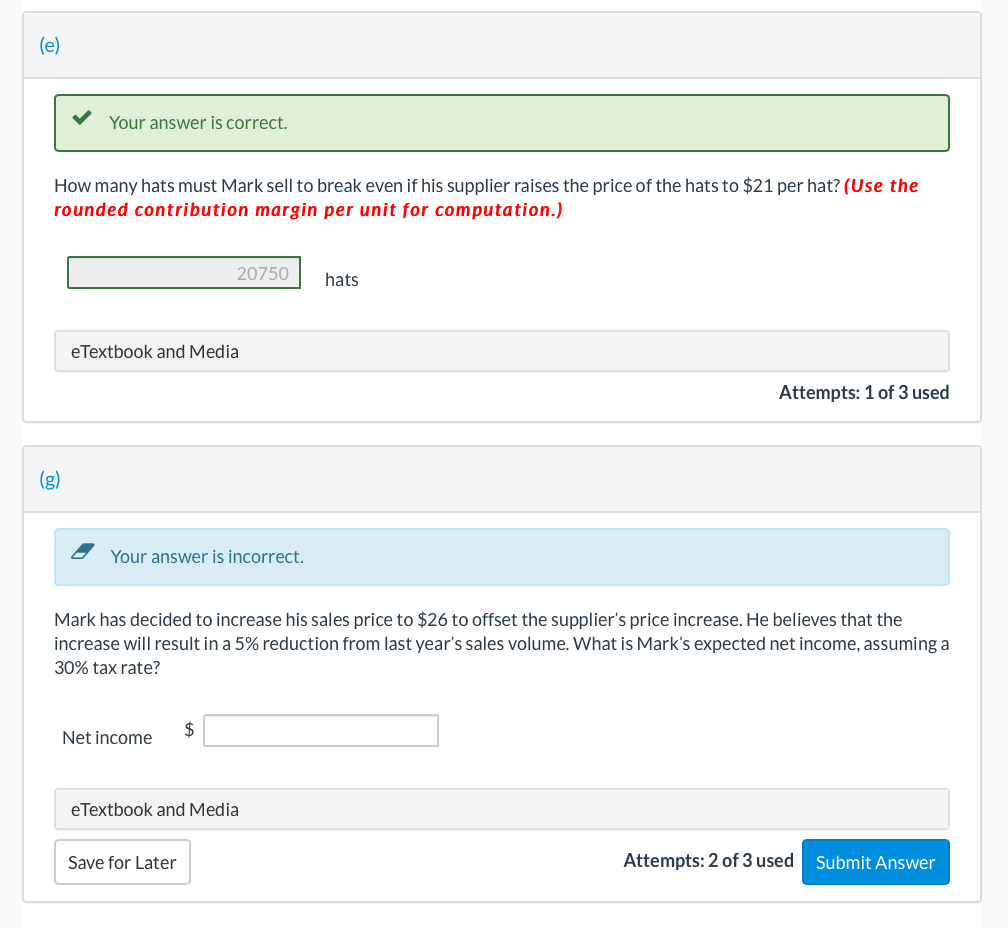
Task: Click the 20750 hats answer field
Action: [184, 273]
